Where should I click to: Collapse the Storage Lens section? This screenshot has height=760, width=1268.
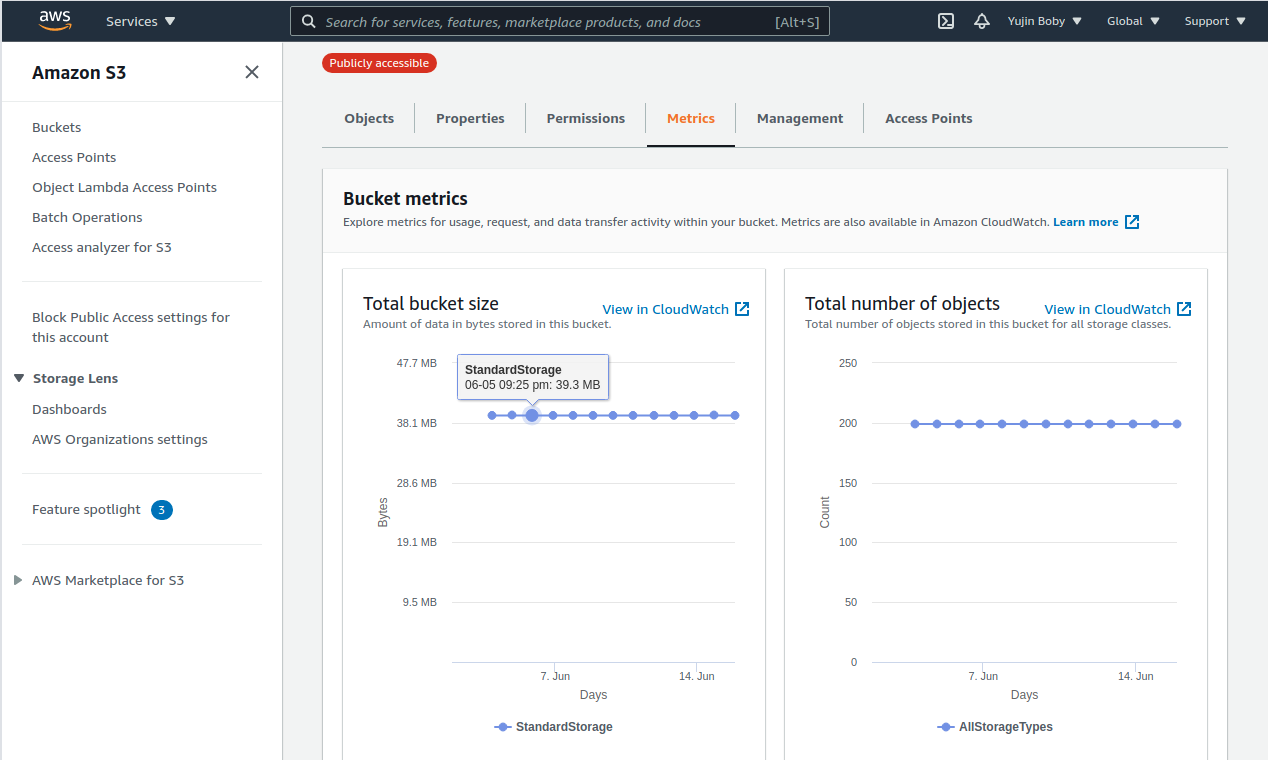click(19, 378)
